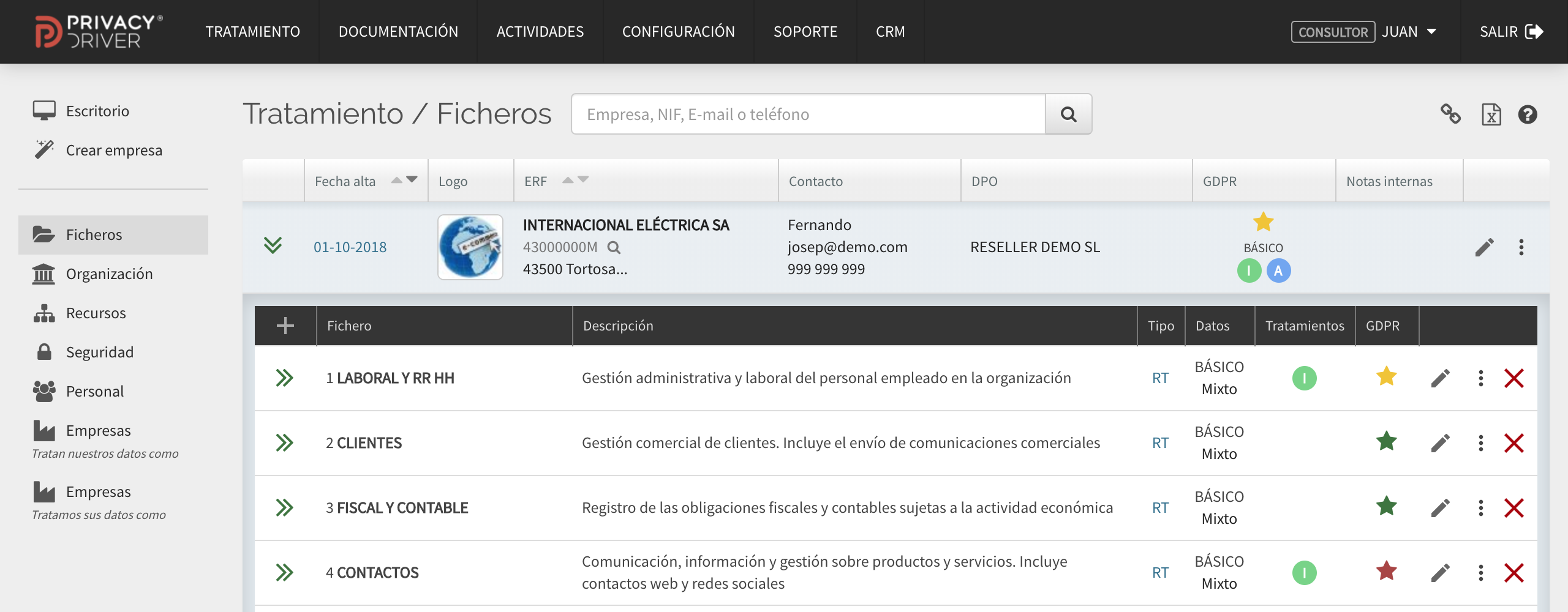Open the TRATAMIENTO menu
The image size is (1568, 612).
pos(252,32)
